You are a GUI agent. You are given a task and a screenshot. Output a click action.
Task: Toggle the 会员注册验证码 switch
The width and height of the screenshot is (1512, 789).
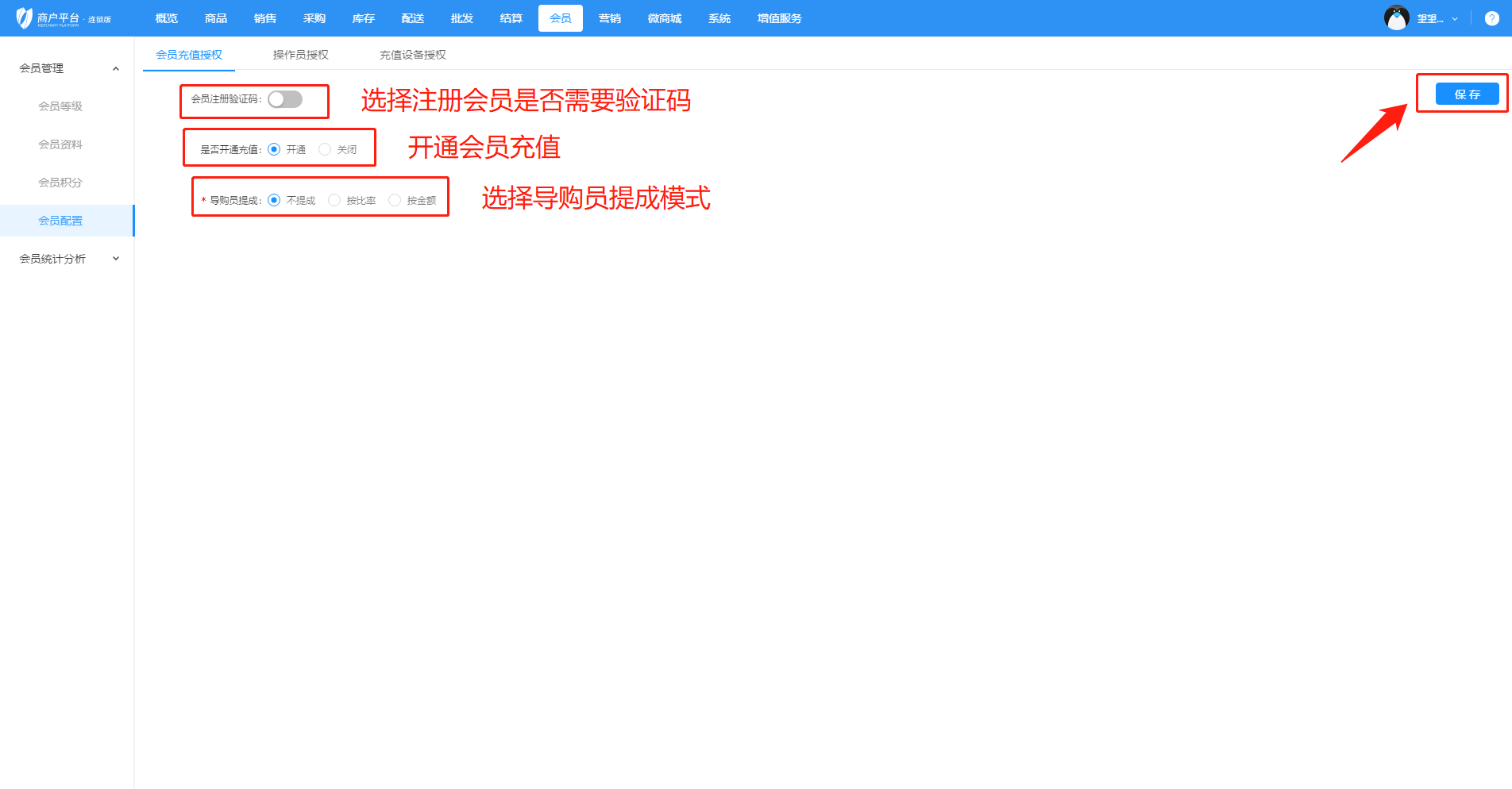pyautogui.click(x=285, y=99)
